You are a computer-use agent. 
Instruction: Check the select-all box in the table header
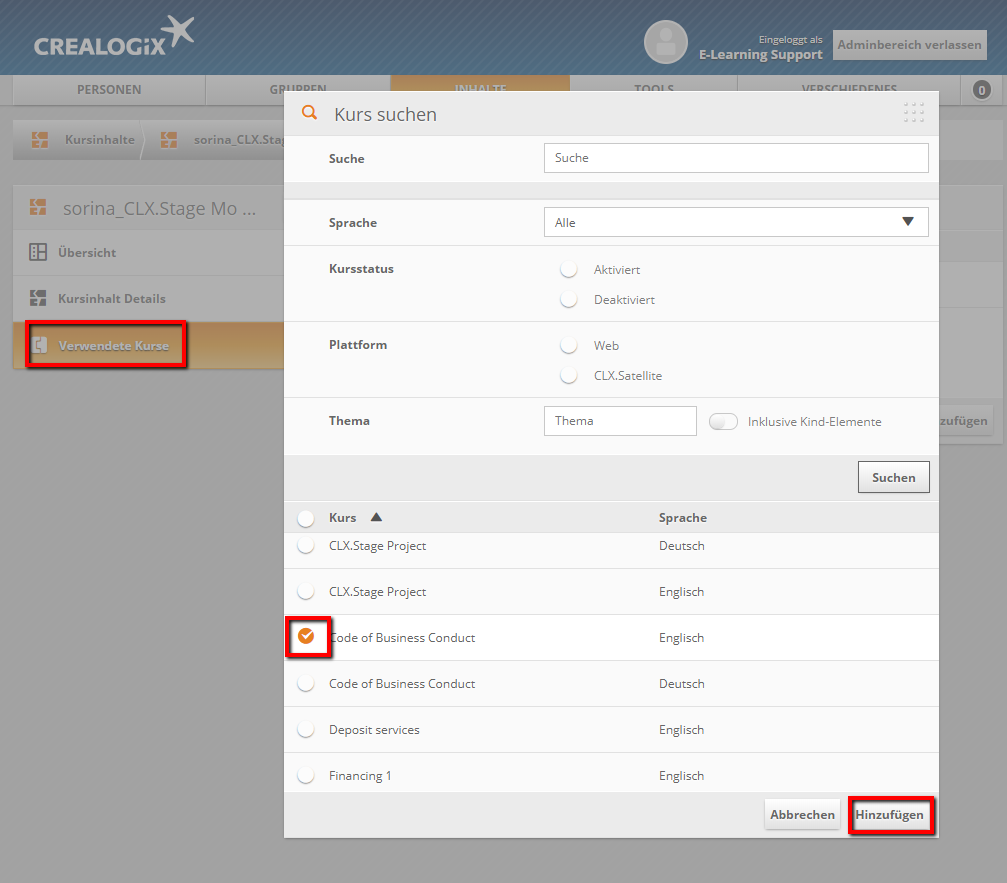pyautogui.click(x=306, y=518)
